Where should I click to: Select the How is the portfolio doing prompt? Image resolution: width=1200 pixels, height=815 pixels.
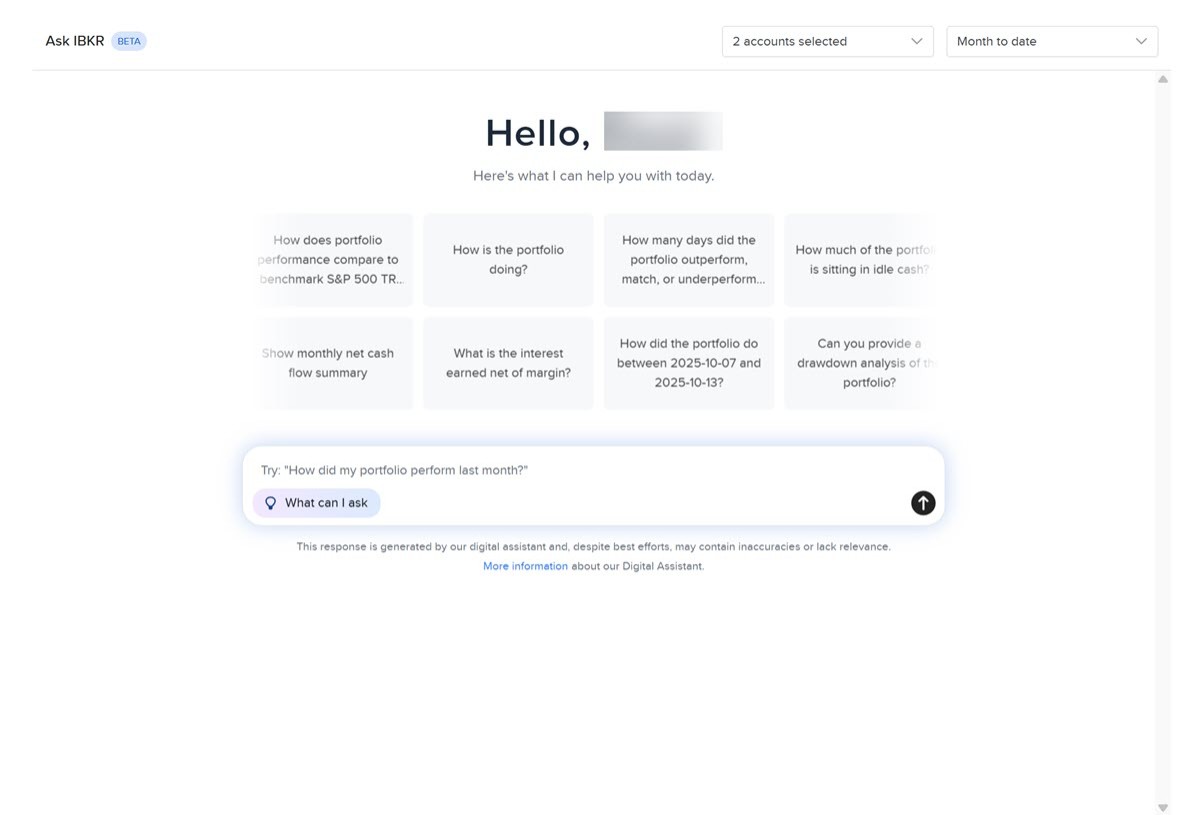tap(508, 259)
